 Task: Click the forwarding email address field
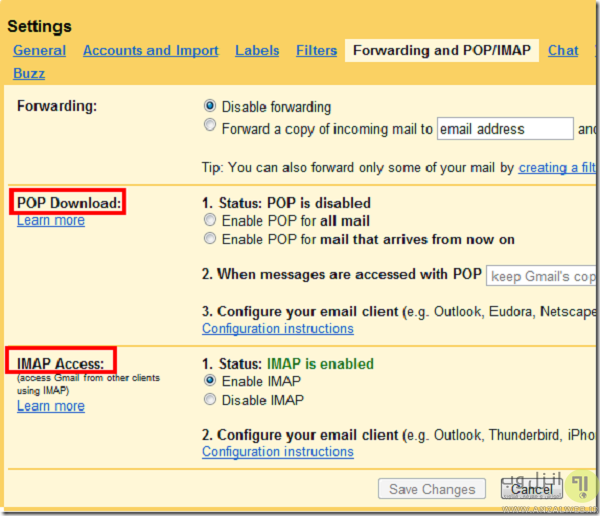505,129
